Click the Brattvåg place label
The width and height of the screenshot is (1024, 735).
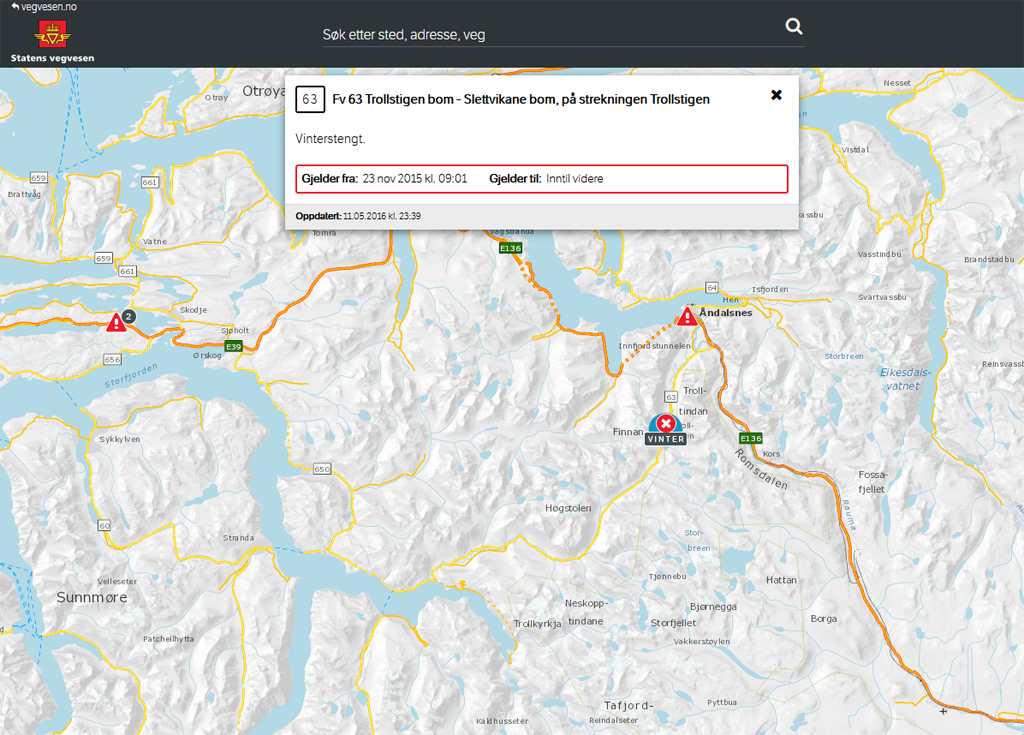[24, 194]
